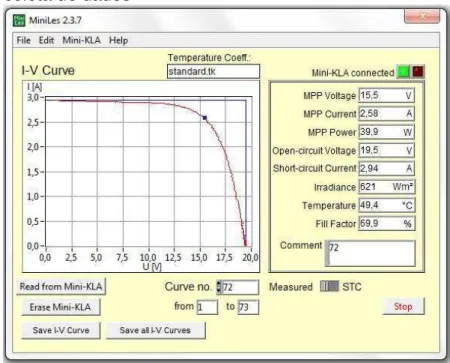This screenshot has height=363, width=450.
Task: Click the Curve no. stepper arrows
Action: click(x=219, y=287)
